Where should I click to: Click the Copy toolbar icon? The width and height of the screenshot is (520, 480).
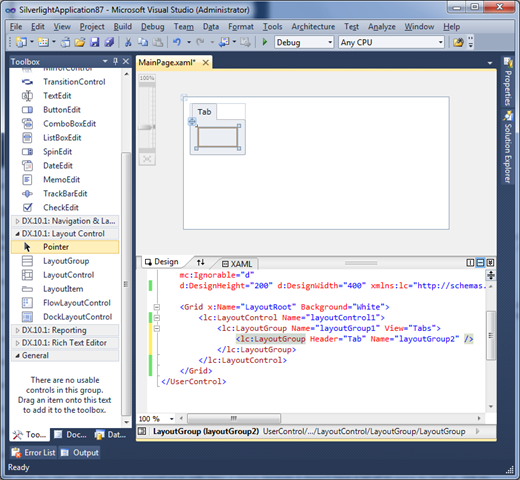coord(143,42)
